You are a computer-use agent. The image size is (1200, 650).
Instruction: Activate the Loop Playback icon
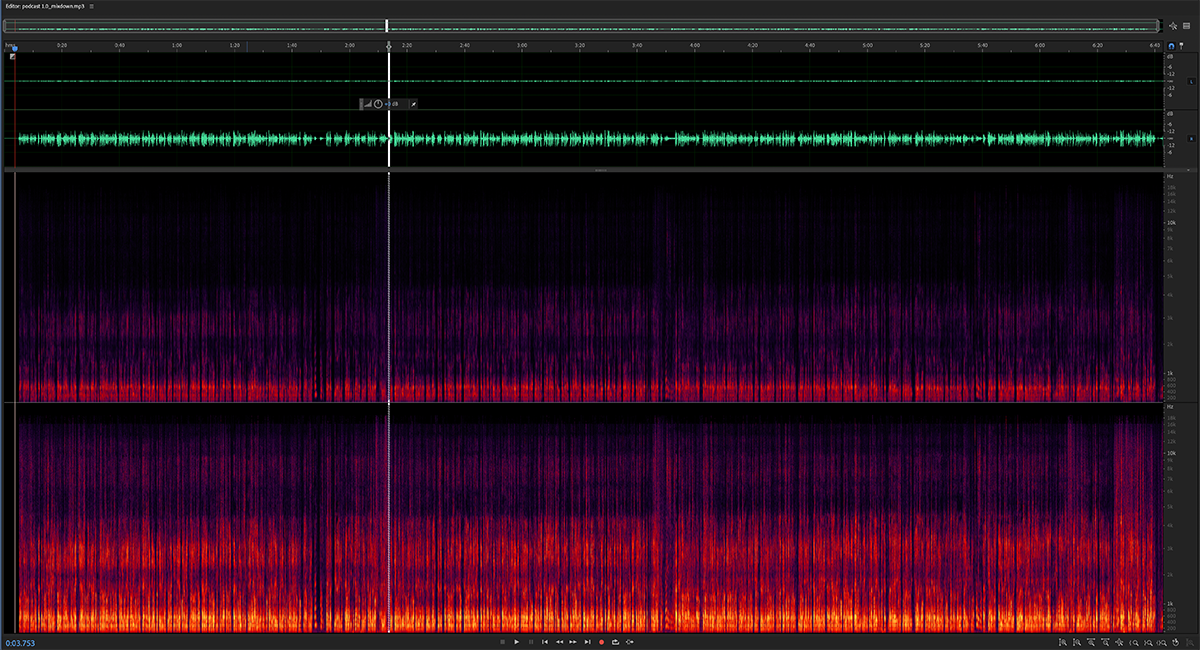point(615,642)
